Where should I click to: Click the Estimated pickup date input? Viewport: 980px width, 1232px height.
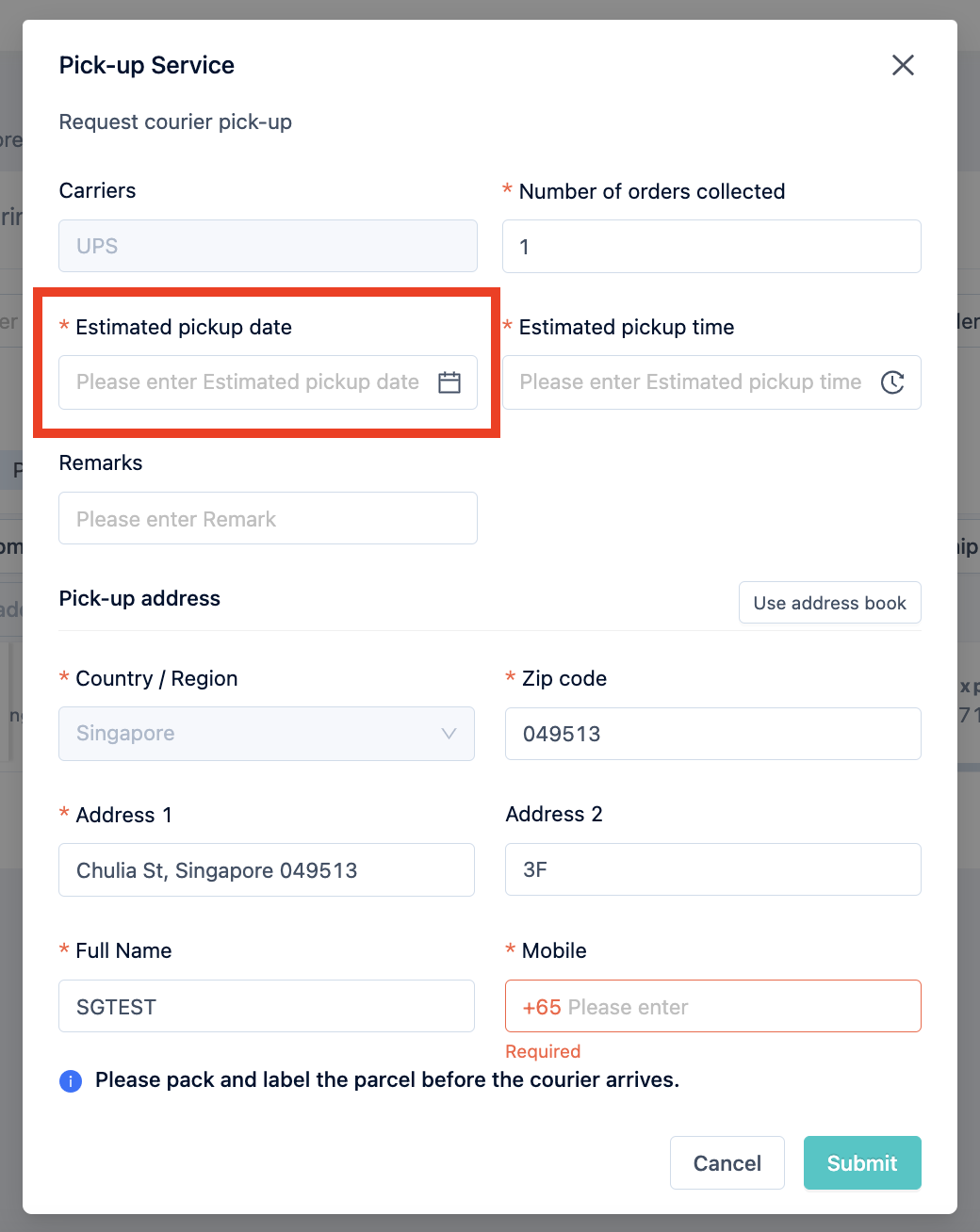(245, 382)
